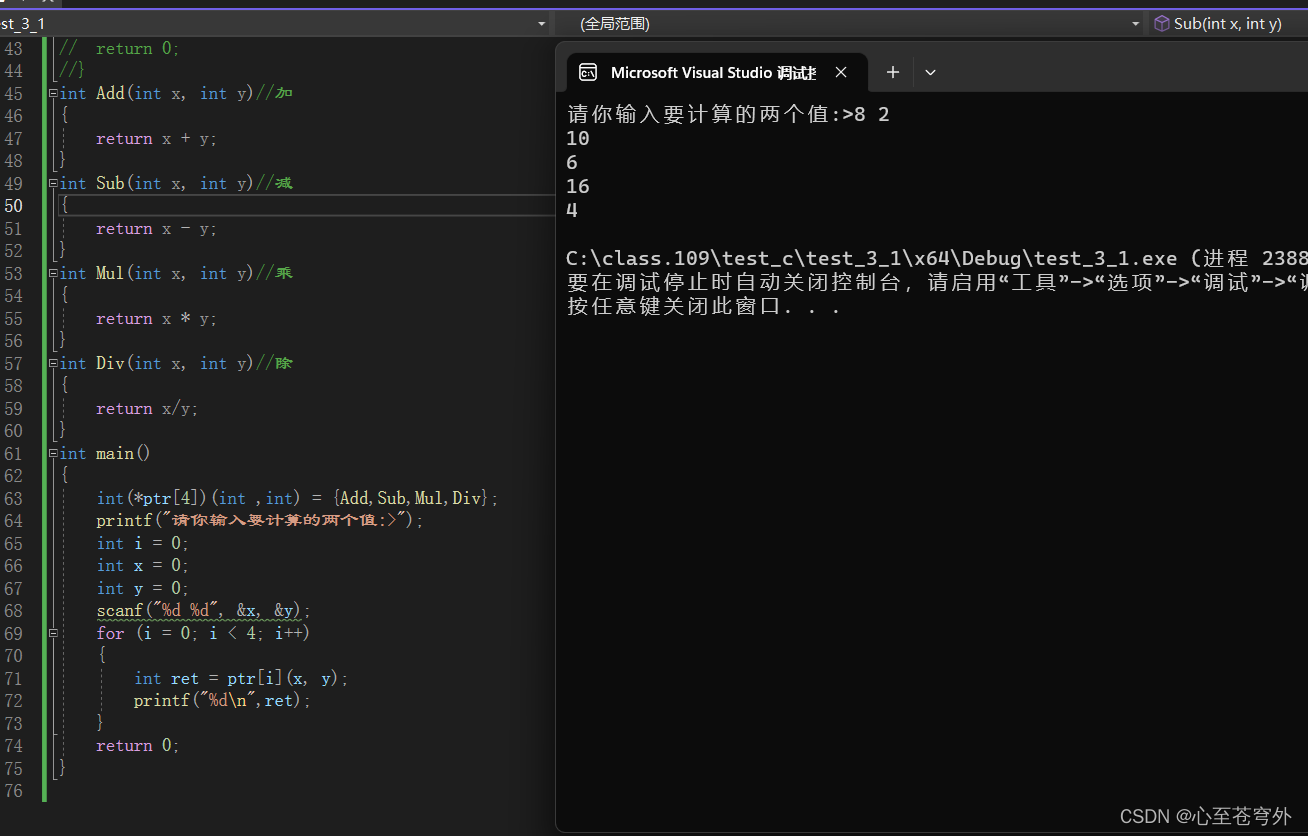Click the commented '// return 0;' on line 43
The image size is (1308, 836).
(x=119, y=48)
